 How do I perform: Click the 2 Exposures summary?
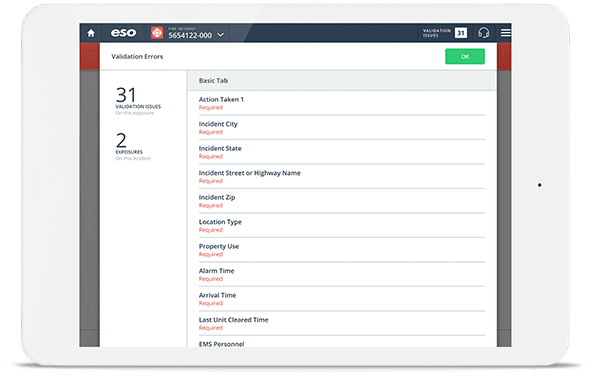[x=133, y=146]
